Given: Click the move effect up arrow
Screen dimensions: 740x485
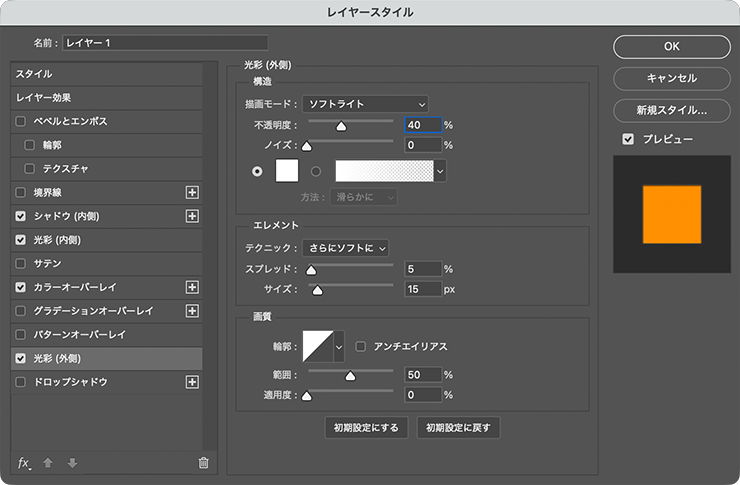Looking at the screenshot, I should 48,462.
